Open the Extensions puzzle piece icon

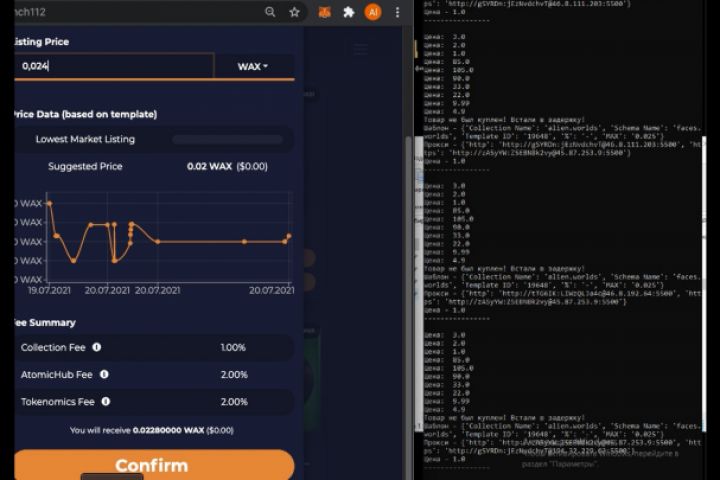pyautogui.click(x=349, y=12)
